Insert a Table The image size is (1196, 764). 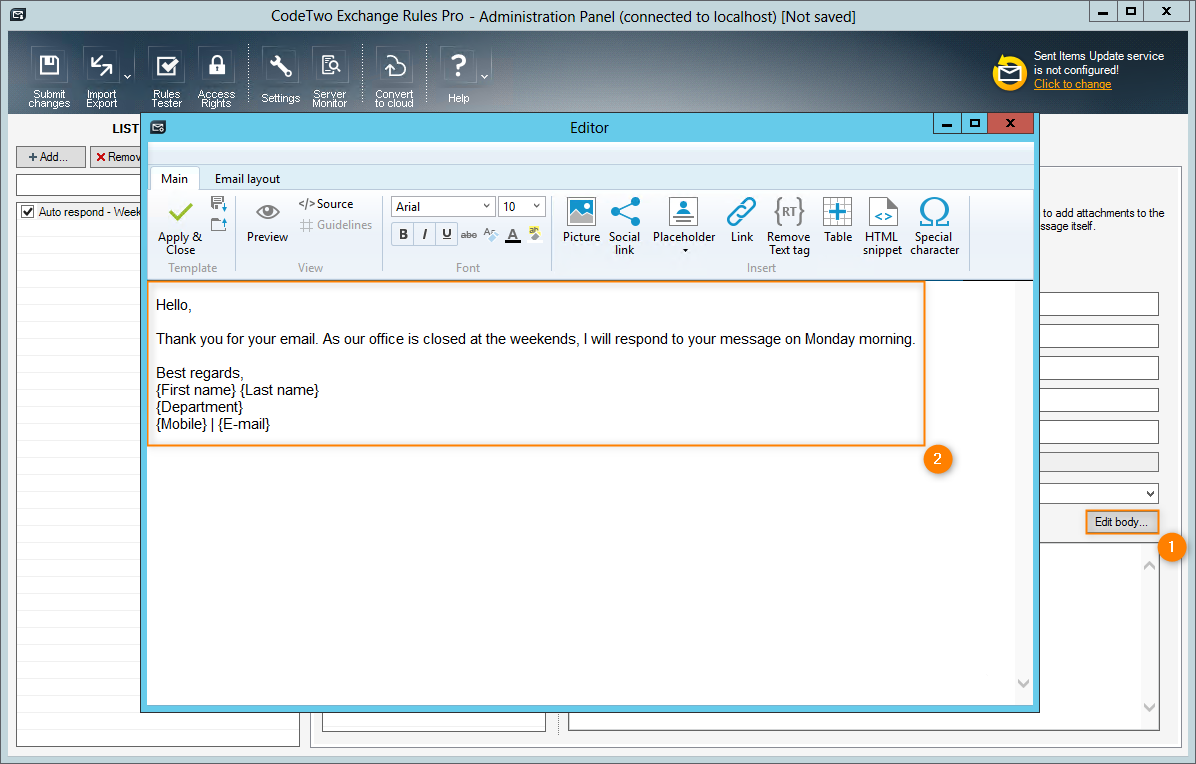click(838, 220)
